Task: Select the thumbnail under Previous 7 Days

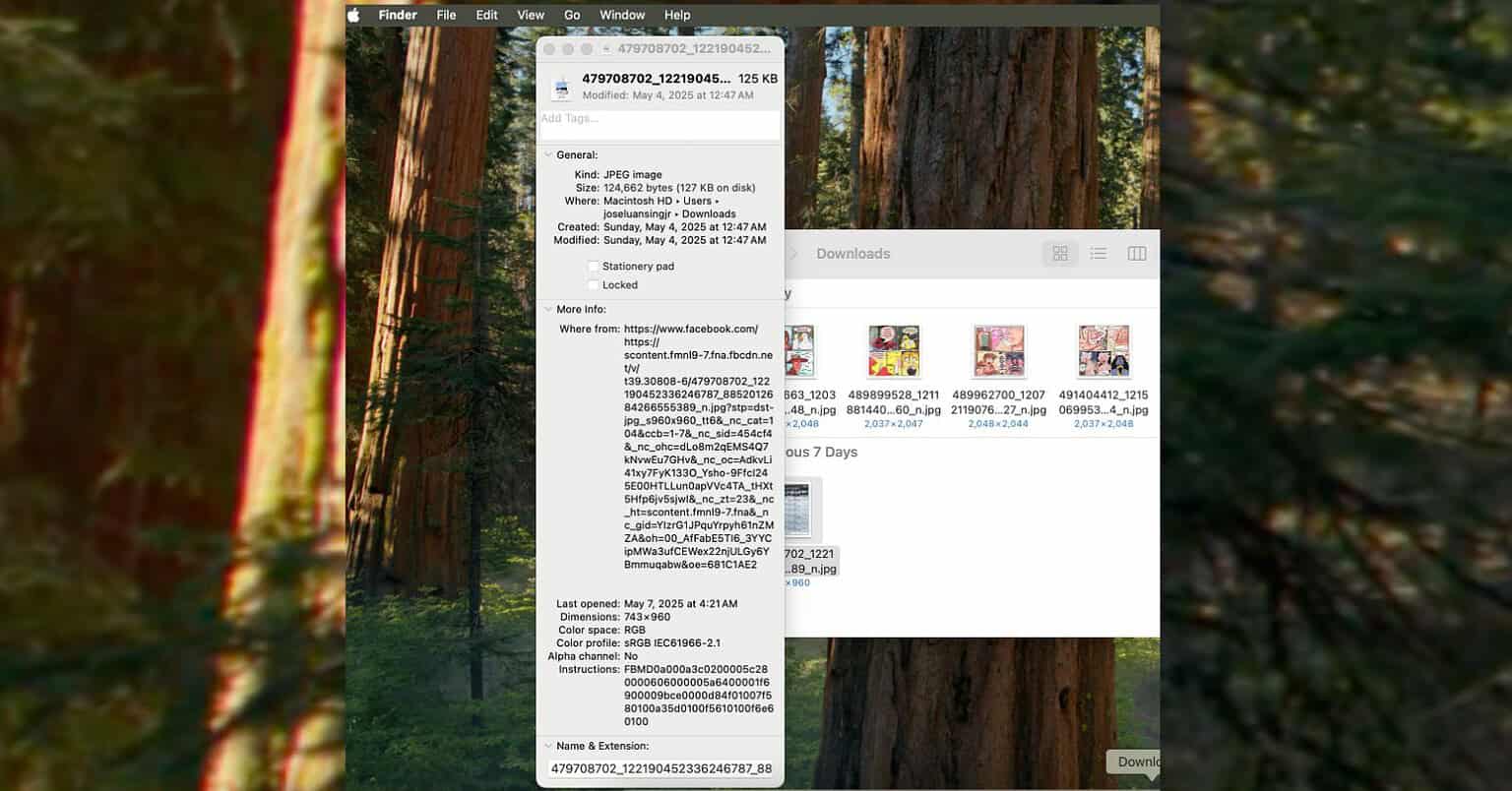Action: (x=795, y=509)
